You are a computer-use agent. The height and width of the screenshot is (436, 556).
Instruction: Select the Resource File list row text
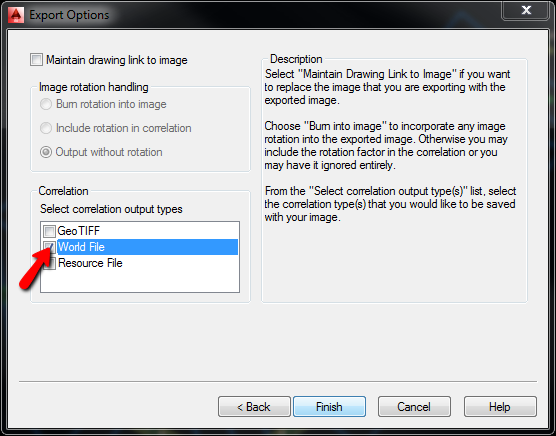90,263
